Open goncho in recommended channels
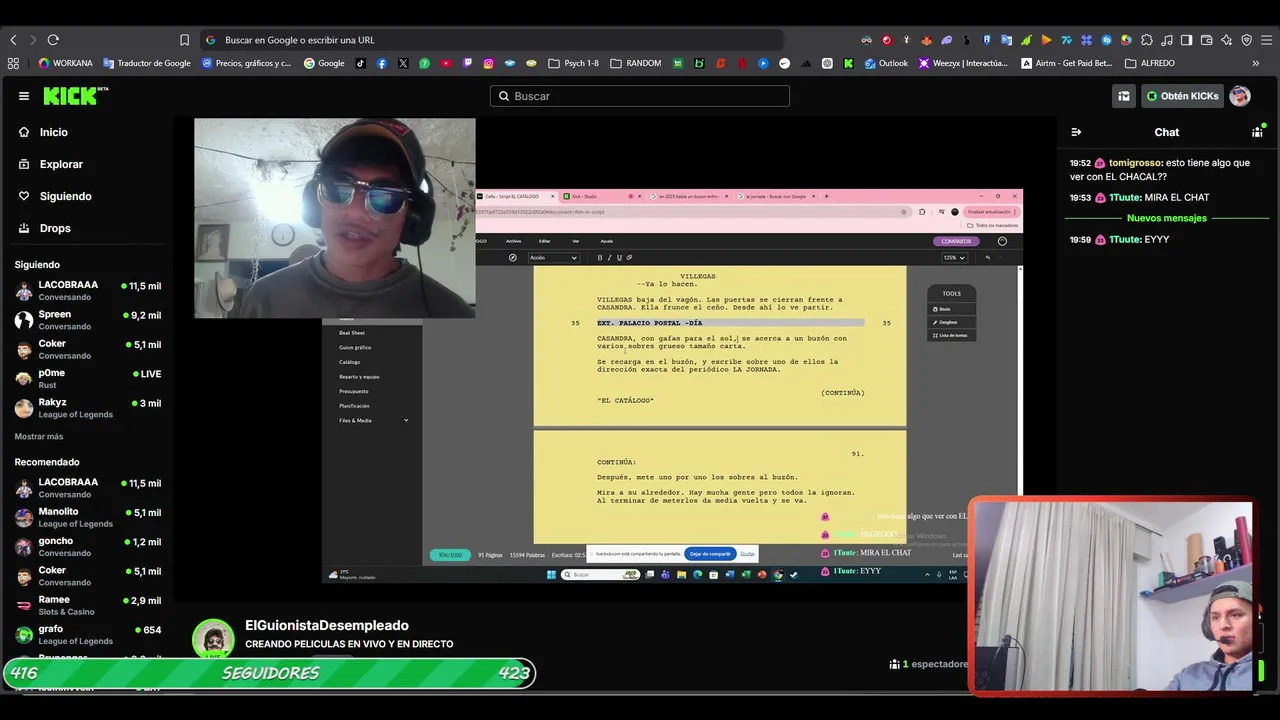Screen dimensions: 1280x720 click(87, 546)
